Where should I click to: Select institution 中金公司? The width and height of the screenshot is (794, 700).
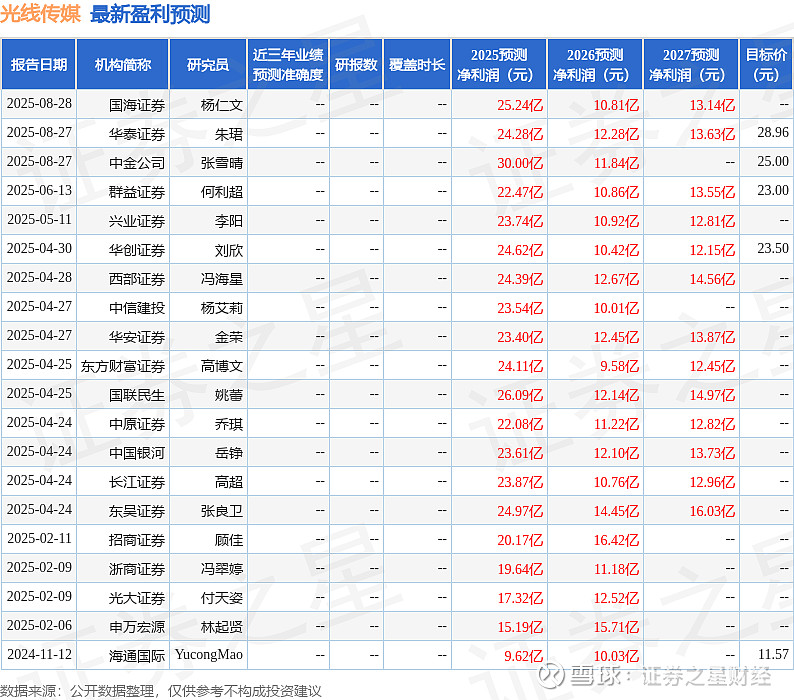[x=137, y=163]
